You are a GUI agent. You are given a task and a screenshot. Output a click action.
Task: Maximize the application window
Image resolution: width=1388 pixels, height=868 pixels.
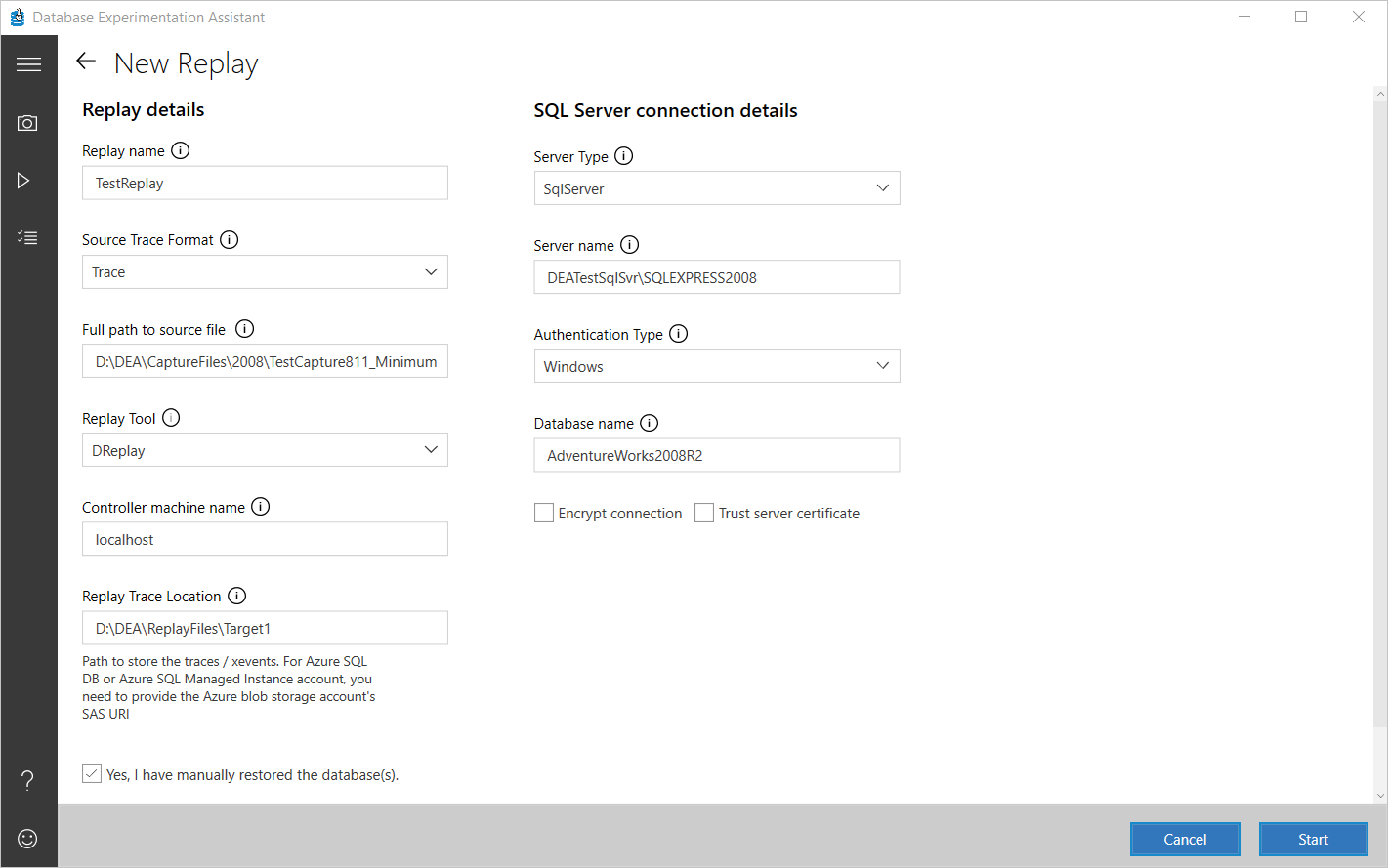click(x=1301, y=17)
